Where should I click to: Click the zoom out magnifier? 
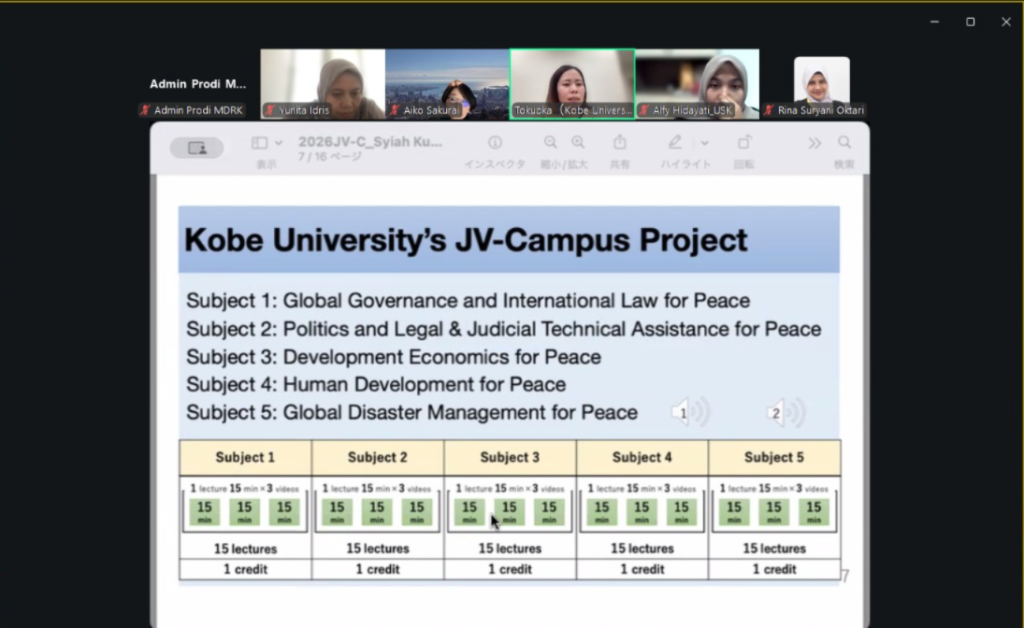551,142
